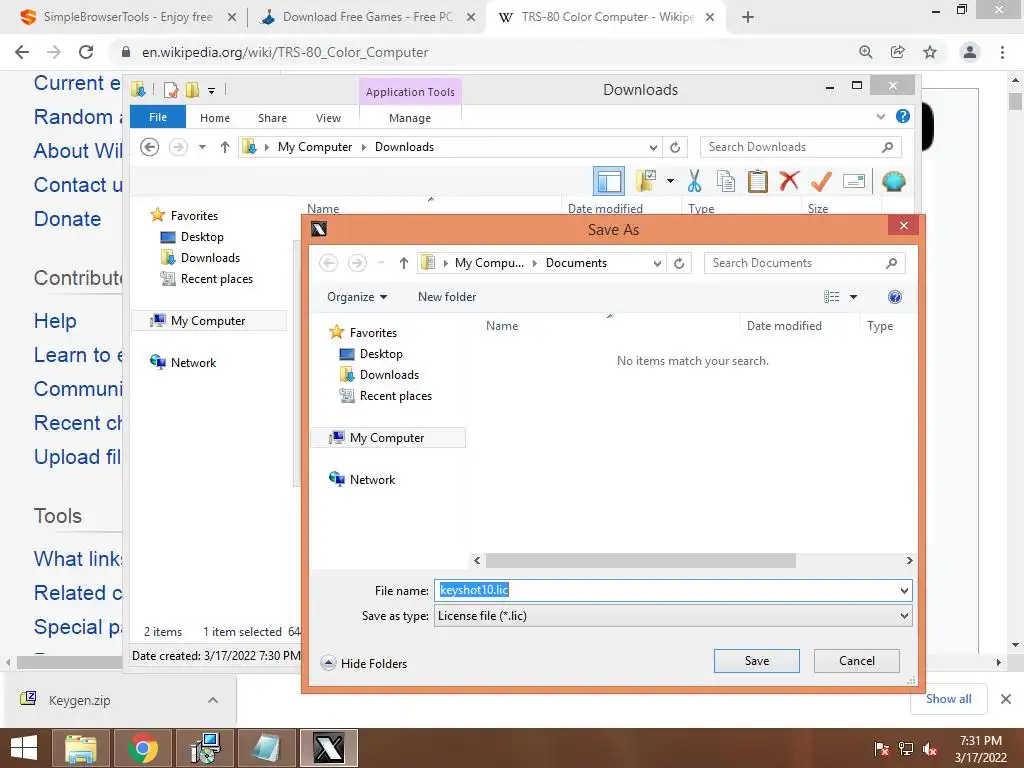The width and height of the screenshot is (1024, 768).
Task: Click the Save button
Action: tap(757, 661)
